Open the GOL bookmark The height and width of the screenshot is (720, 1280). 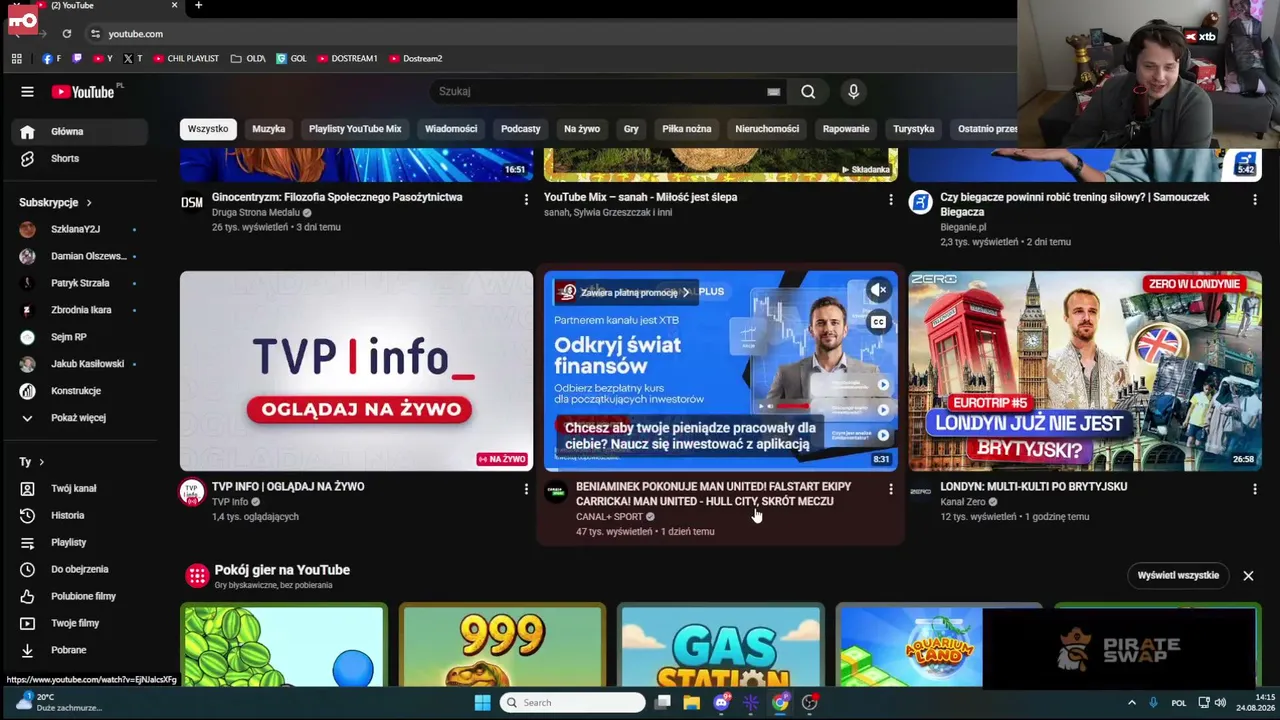(291, 59)
